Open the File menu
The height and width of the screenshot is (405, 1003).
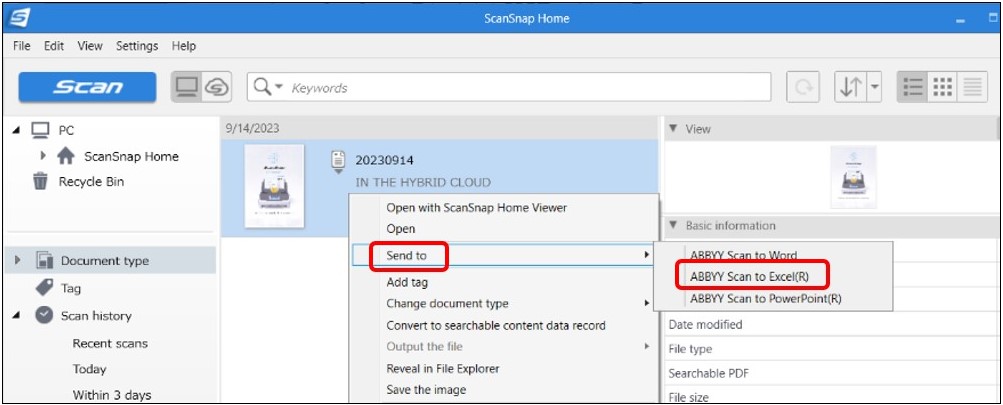[x=21, y=46]
